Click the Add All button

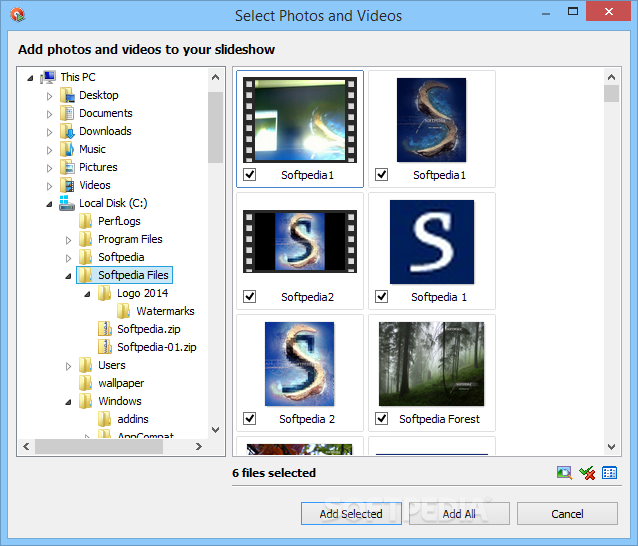459,514
